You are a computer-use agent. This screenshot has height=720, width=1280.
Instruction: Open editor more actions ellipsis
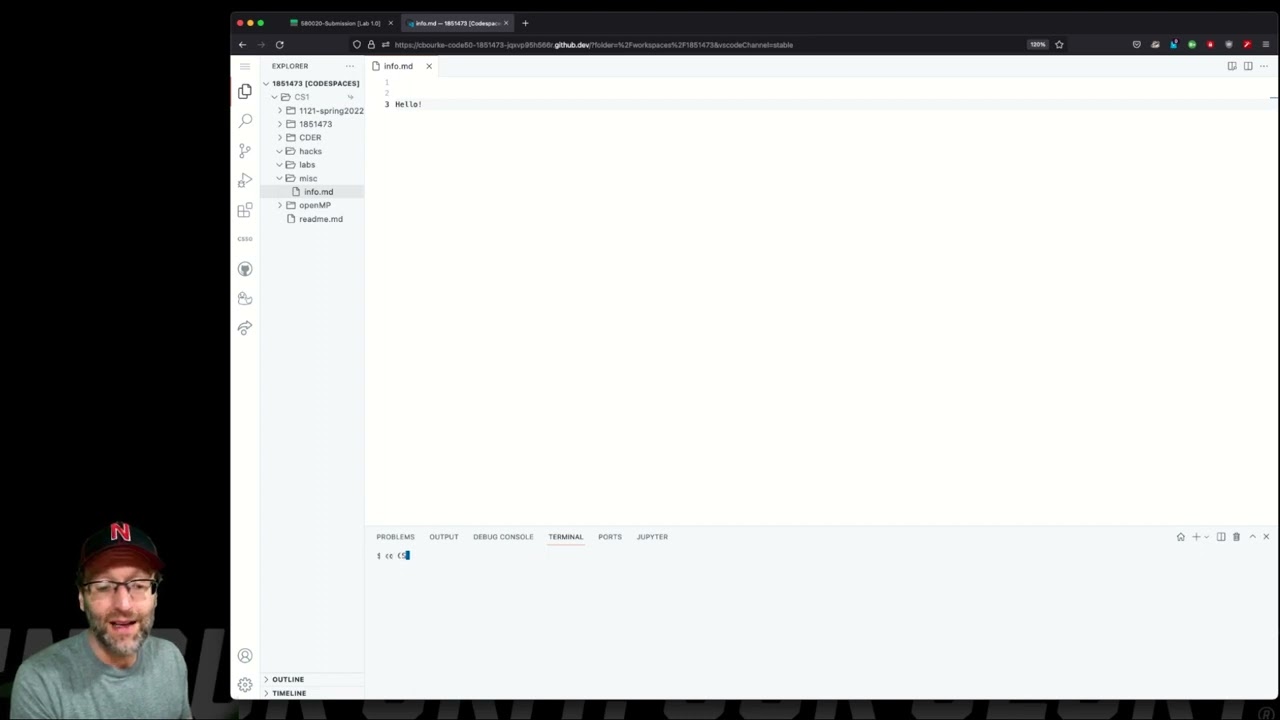pyautogui.click(x=1264, y=66)
